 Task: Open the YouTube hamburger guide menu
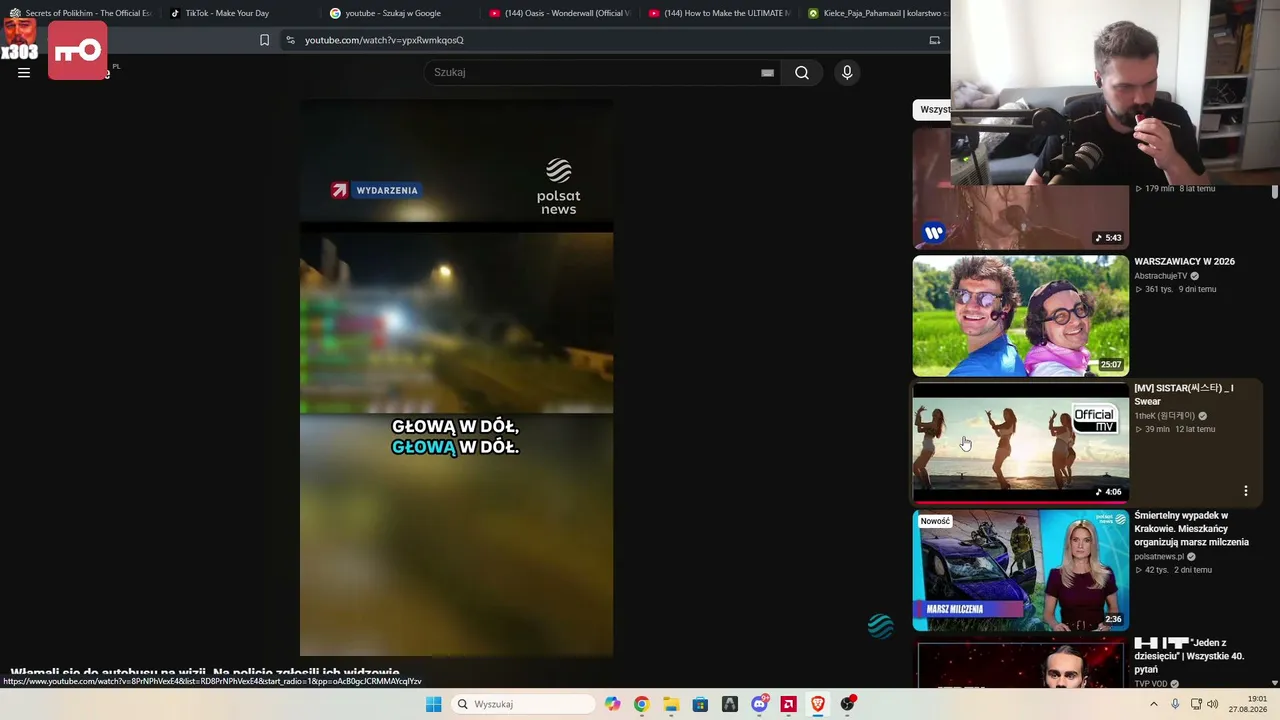click(x=24, y=72)
